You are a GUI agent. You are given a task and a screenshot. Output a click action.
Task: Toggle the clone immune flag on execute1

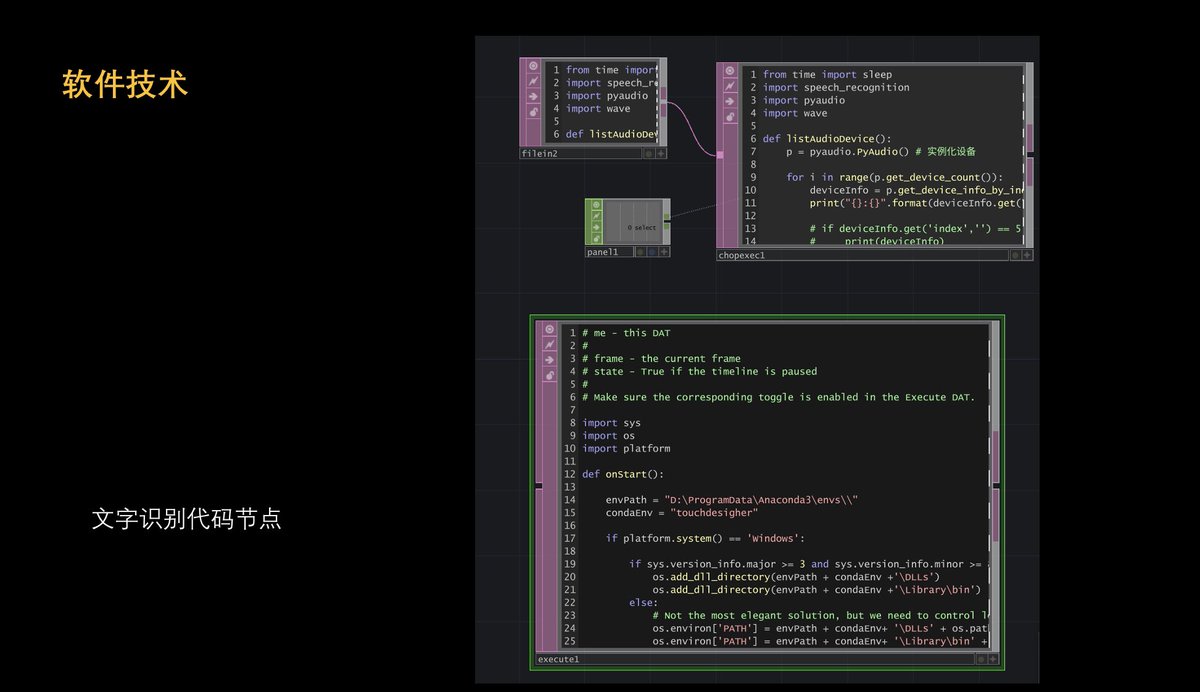549,344
